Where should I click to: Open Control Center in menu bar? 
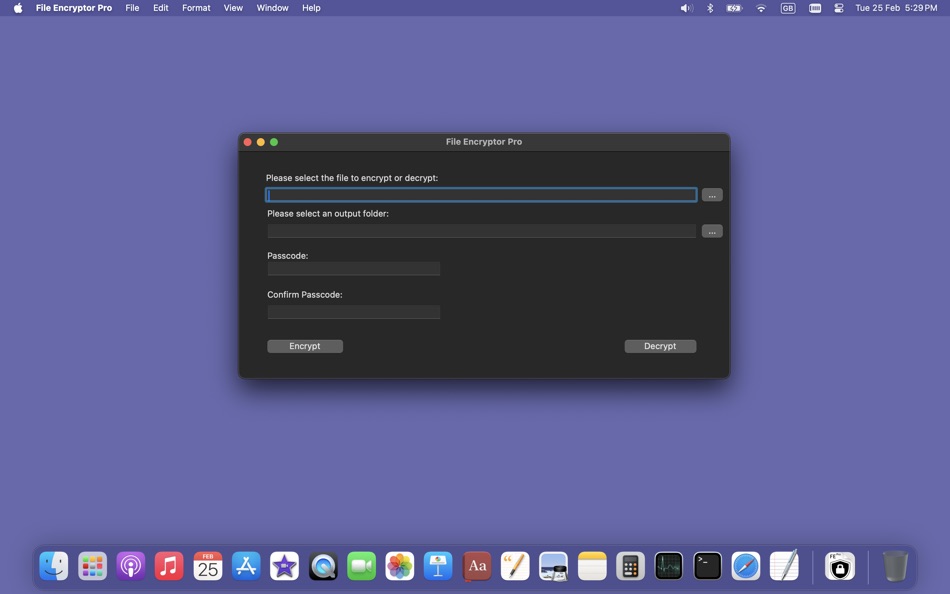point(839,8)
